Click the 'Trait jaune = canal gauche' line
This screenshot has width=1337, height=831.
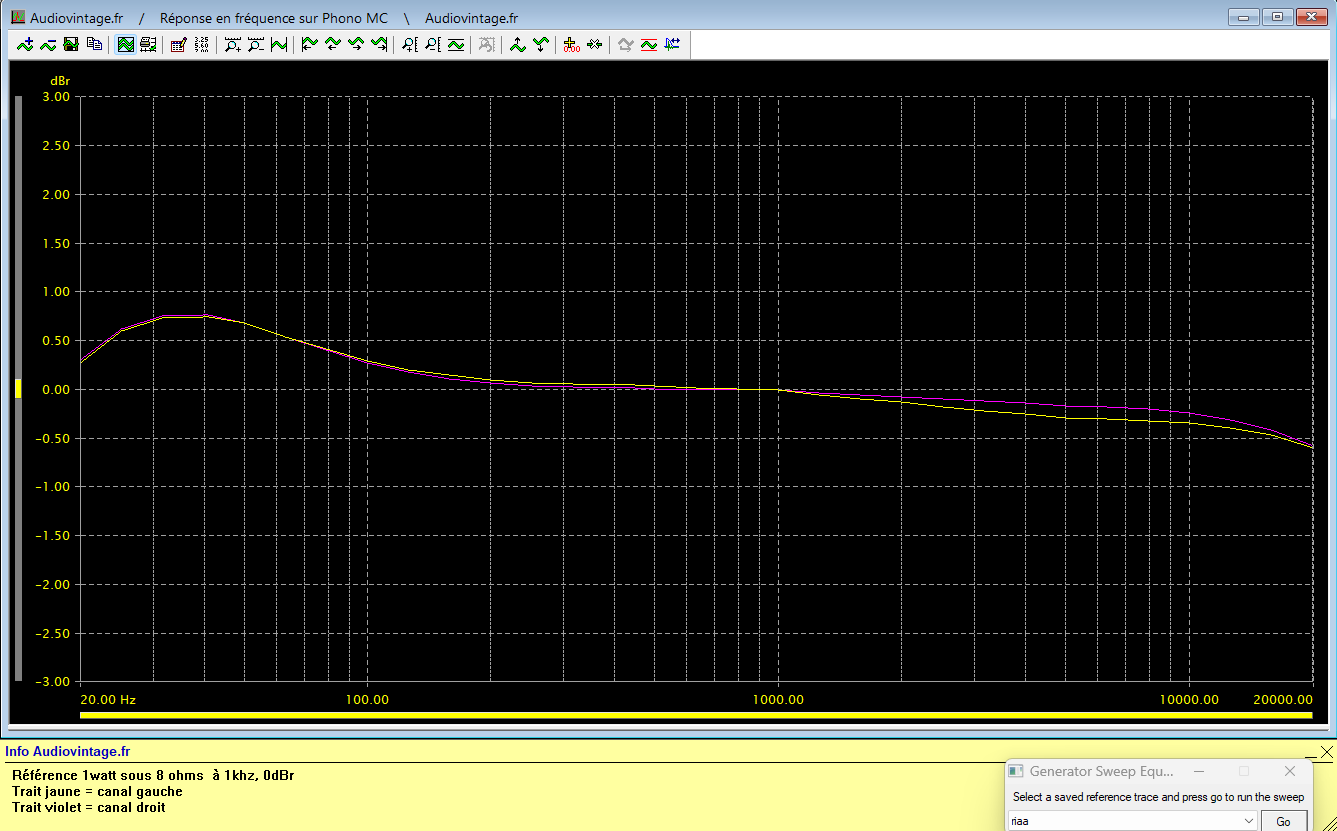(x=97, y=791)
